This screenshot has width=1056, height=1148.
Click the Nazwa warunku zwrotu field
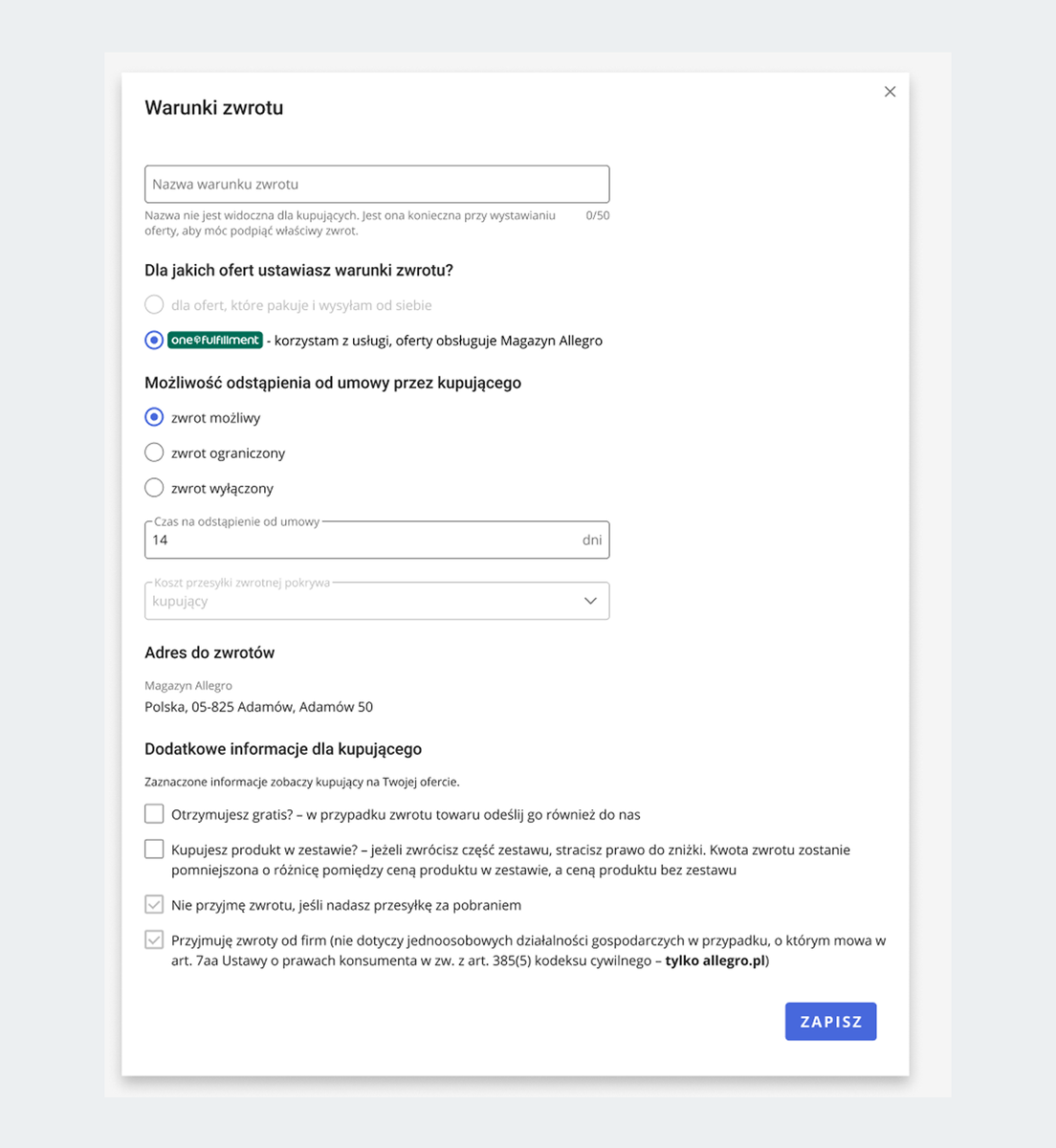(x=376, y=184)
